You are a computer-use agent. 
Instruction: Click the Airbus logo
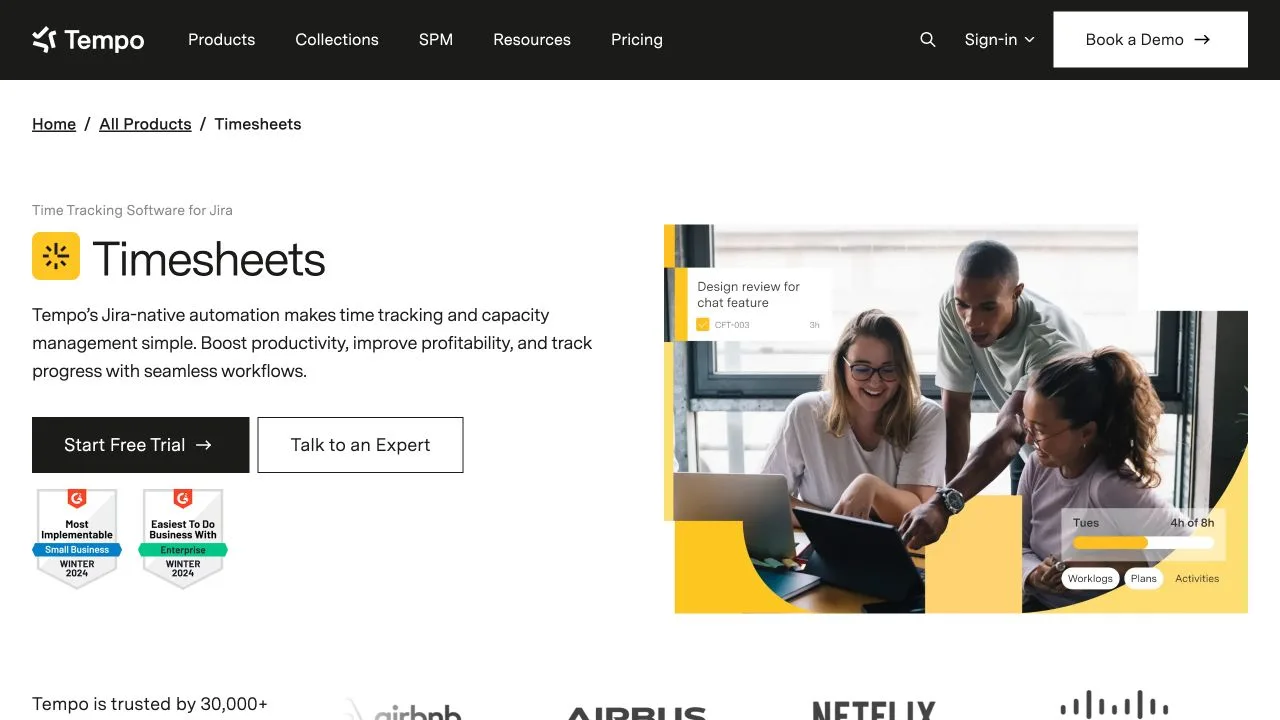tap(636, 712)
